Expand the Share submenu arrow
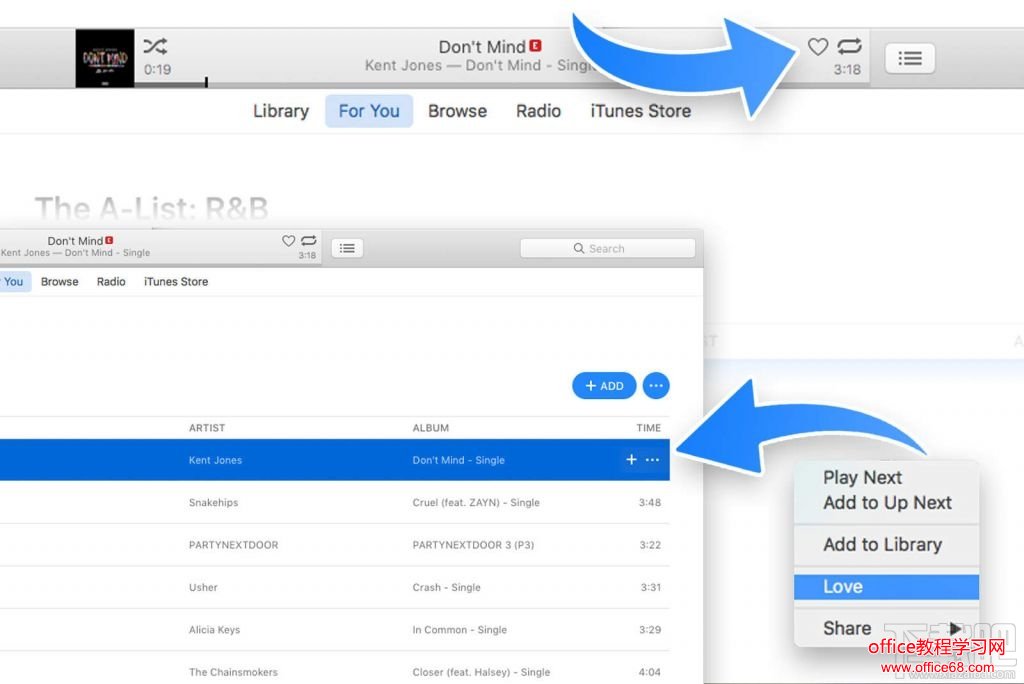The width and height of the screenshot is (1024, 684). click(955, 628)
